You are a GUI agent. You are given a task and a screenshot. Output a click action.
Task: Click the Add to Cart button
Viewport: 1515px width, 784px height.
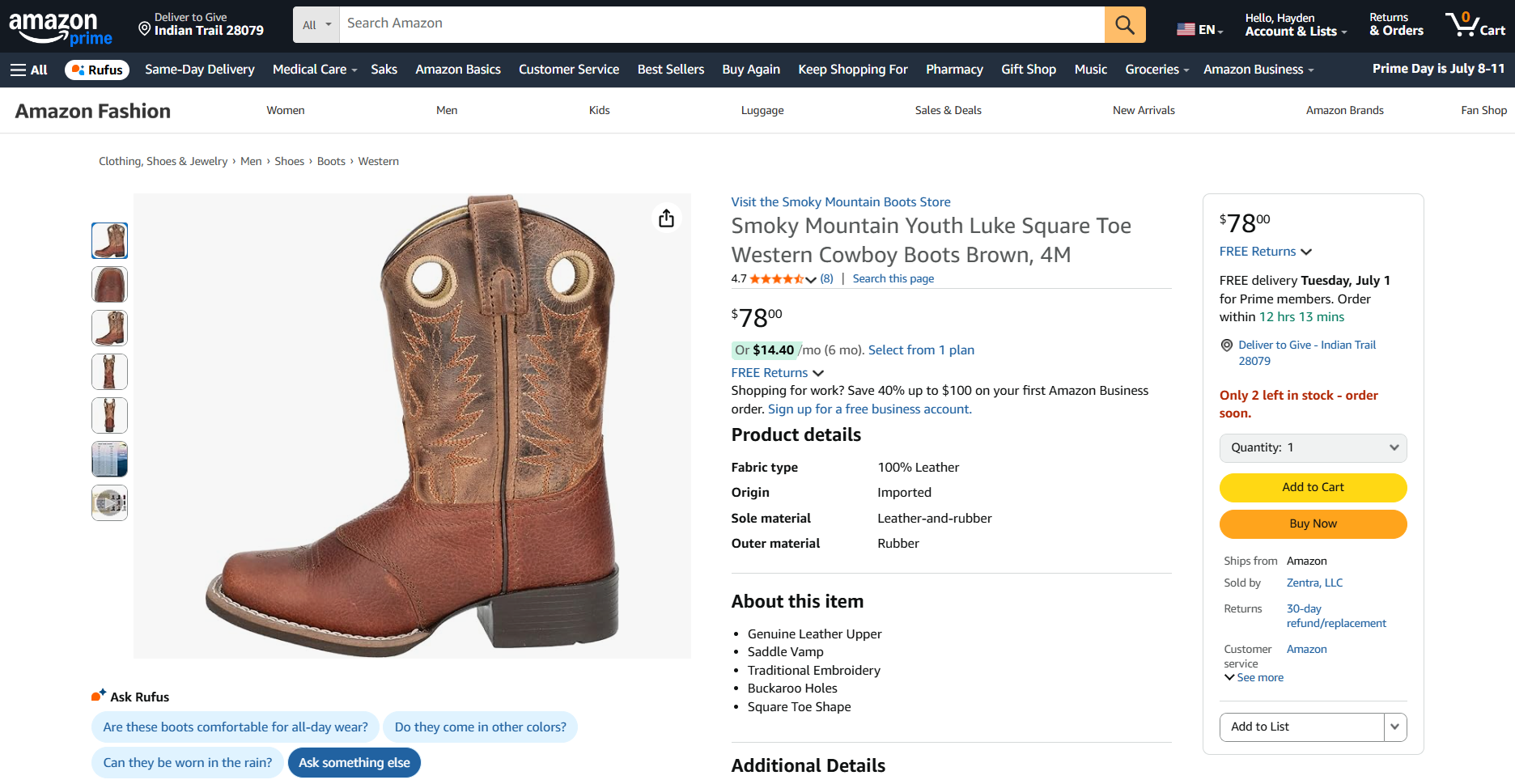pos(1313,487)
